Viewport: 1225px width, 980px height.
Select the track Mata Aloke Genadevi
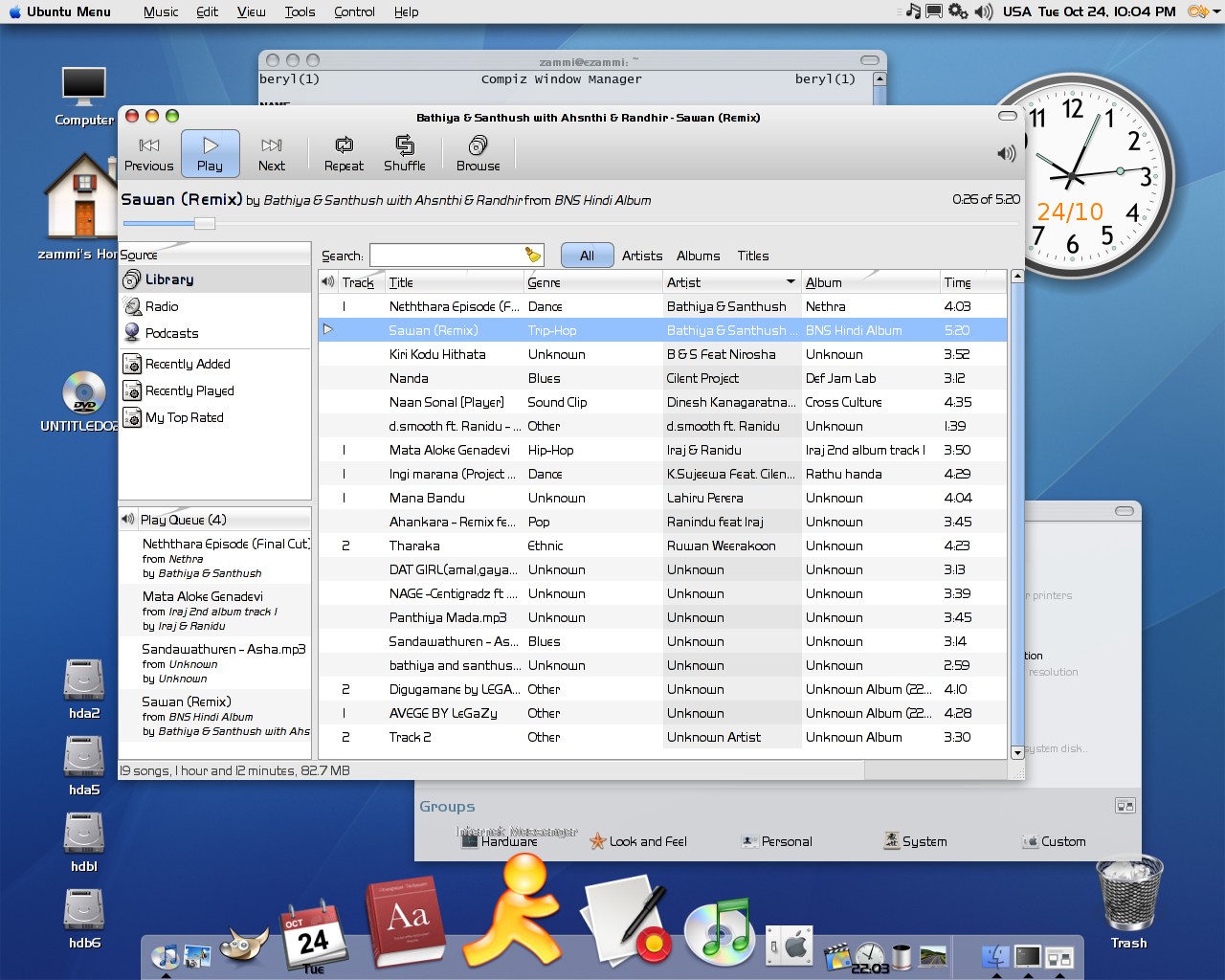(x=662, y=450)
